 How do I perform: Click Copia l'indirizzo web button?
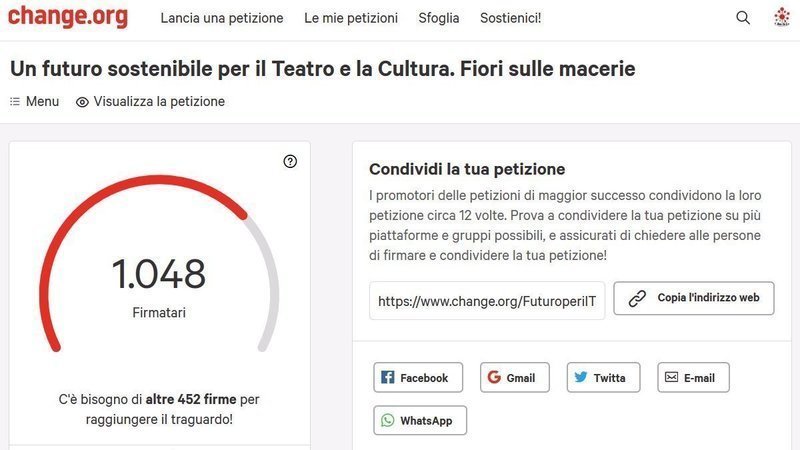tap(694, 298)
